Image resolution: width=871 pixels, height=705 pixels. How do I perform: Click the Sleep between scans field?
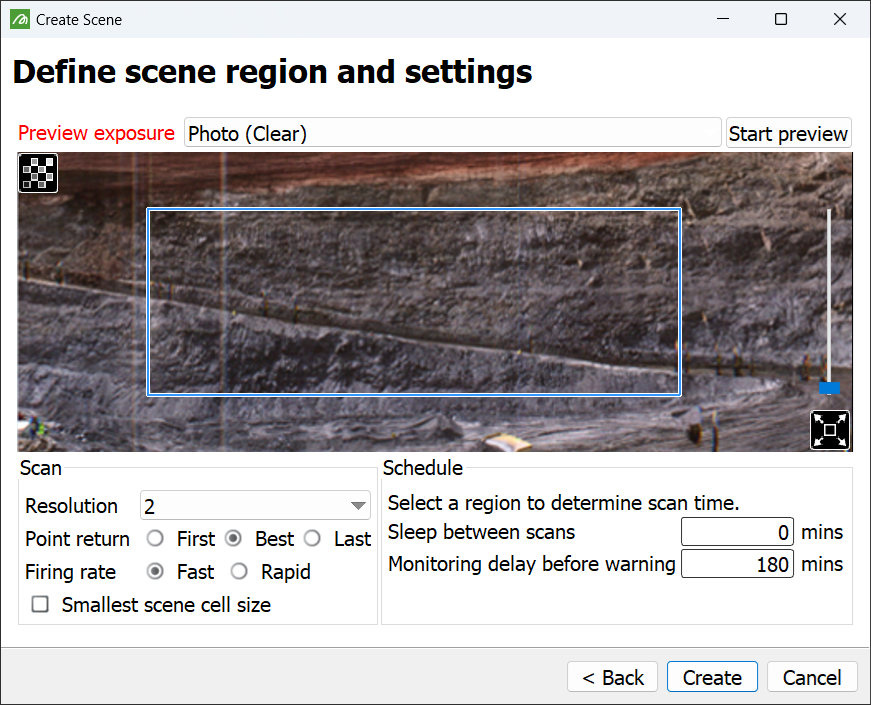coord(737,532)
